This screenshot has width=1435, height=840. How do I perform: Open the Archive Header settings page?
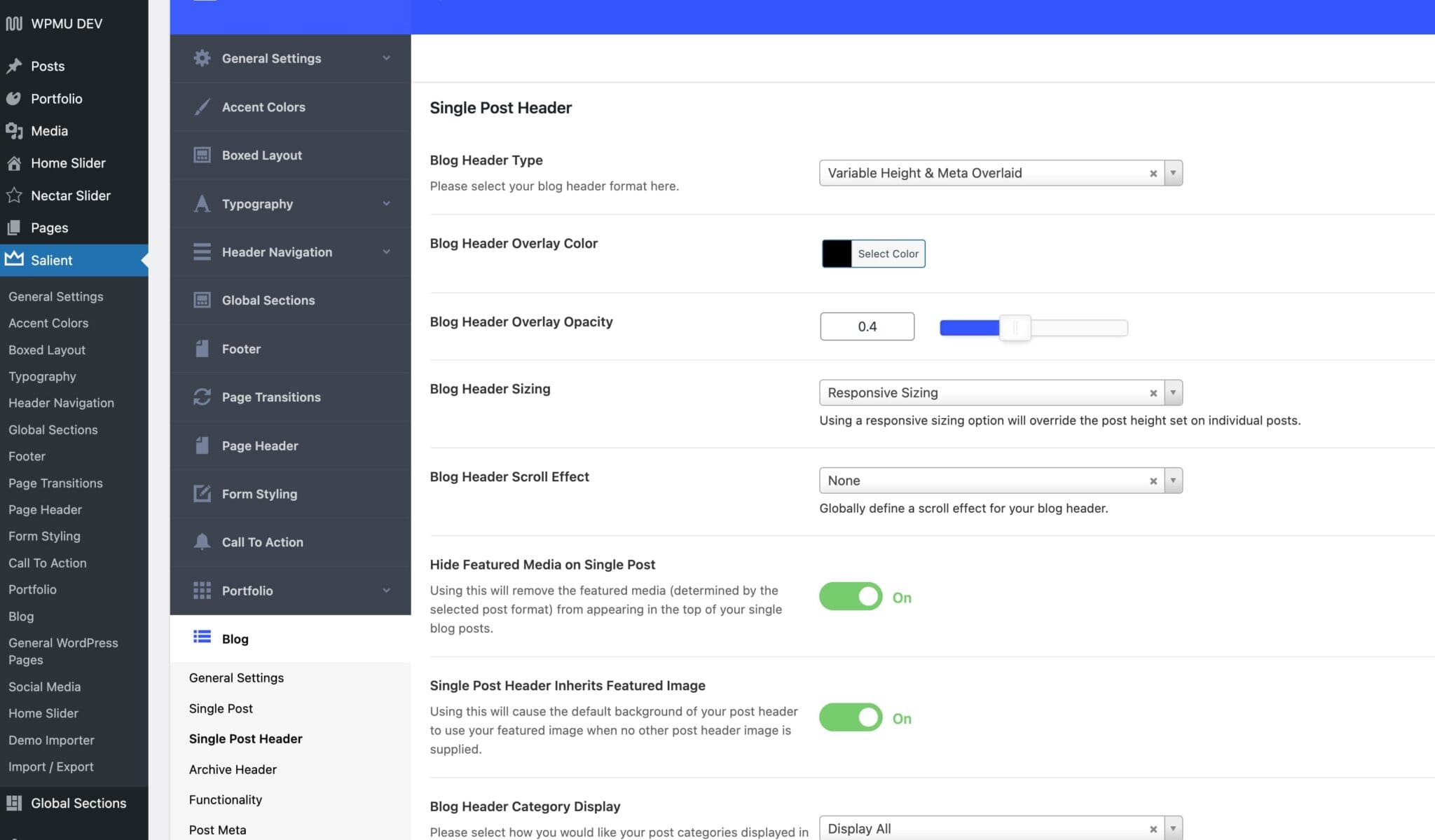[x=233, y=769]
